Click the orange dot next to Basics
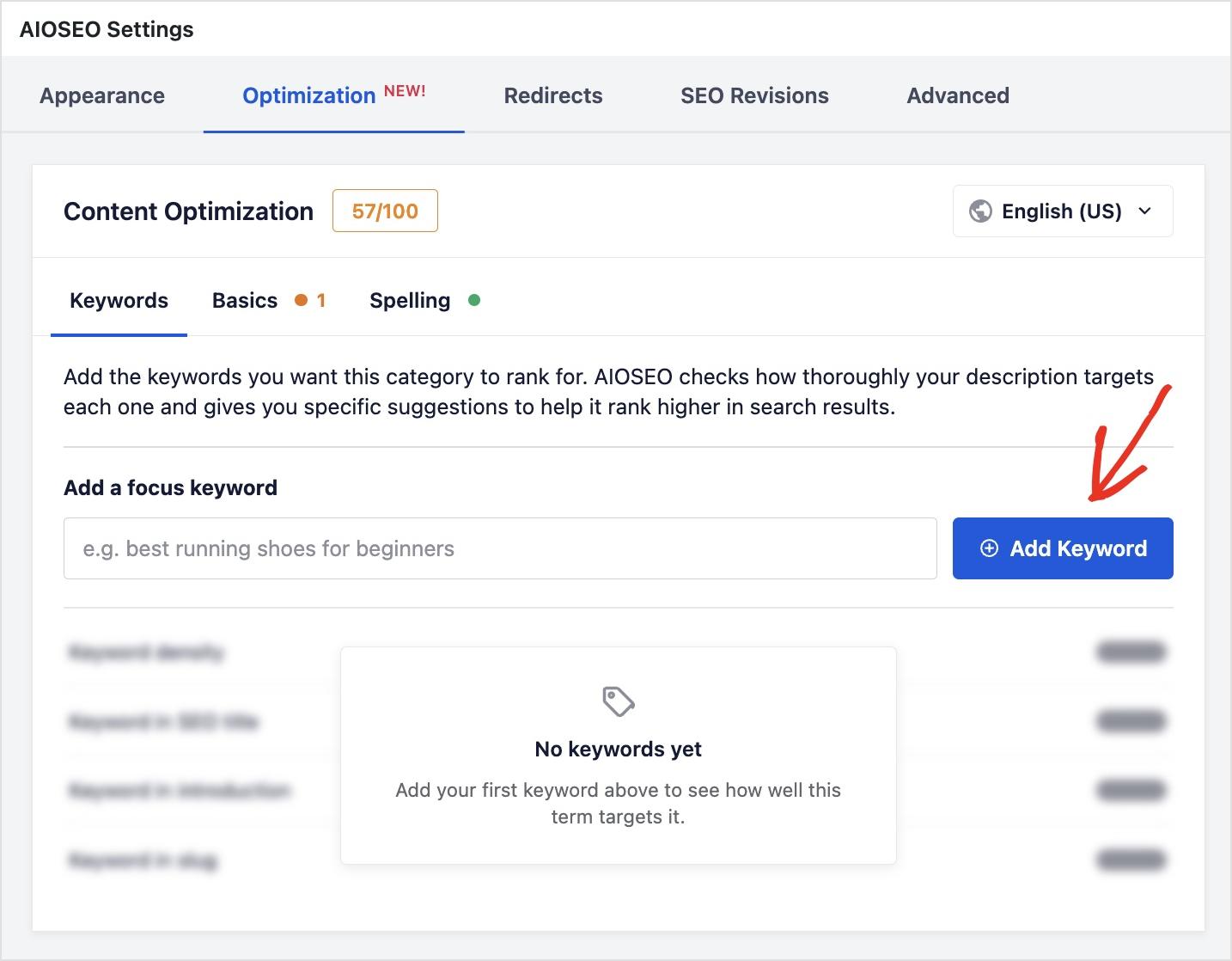 301,300
